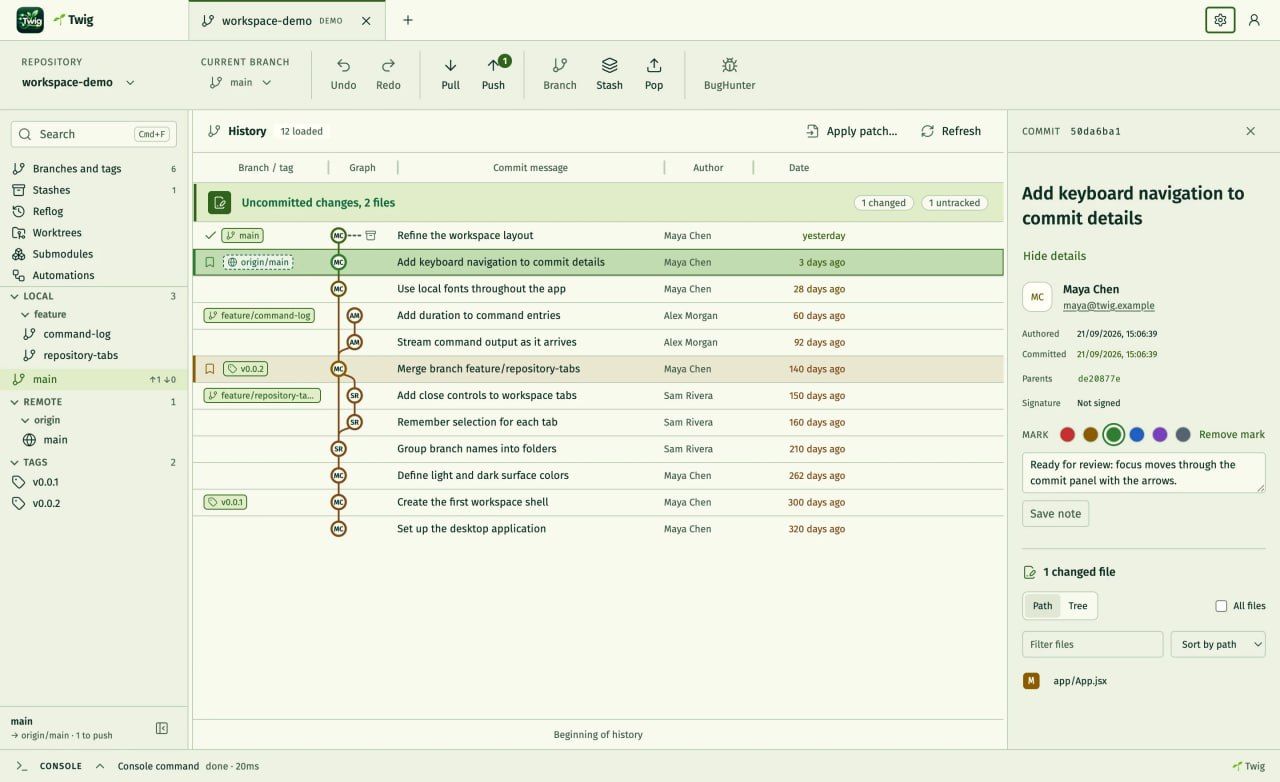Enable the All files checkbox
This screenshot has width=1280, height=782.
coord(1221,606)
